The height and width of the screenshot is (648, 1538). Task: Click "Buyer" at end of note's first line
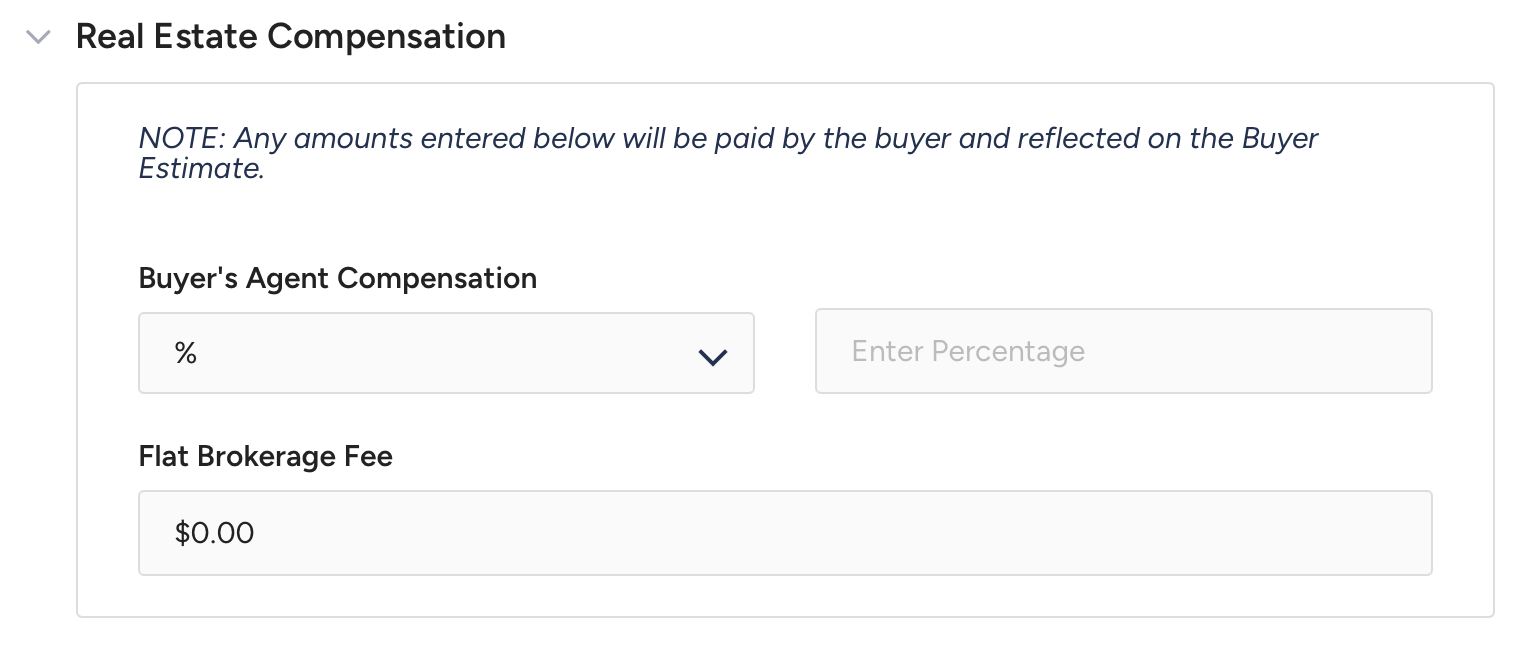(x=1279, y=138)
